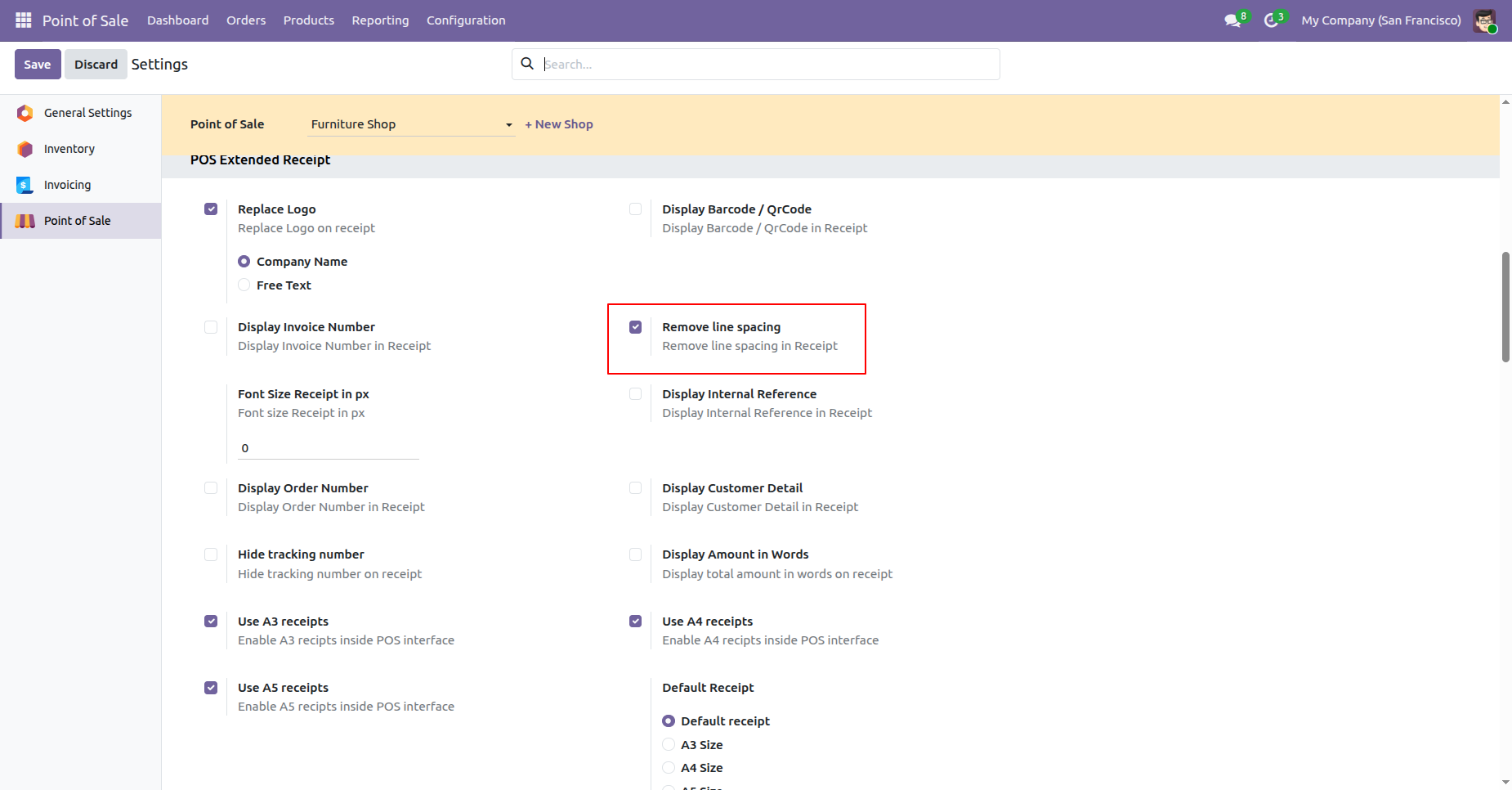Image resolution: width=1512 pixels, height=790 pixels.
Task: Disable the Remove line spacing checkbox
Action: 635,327
